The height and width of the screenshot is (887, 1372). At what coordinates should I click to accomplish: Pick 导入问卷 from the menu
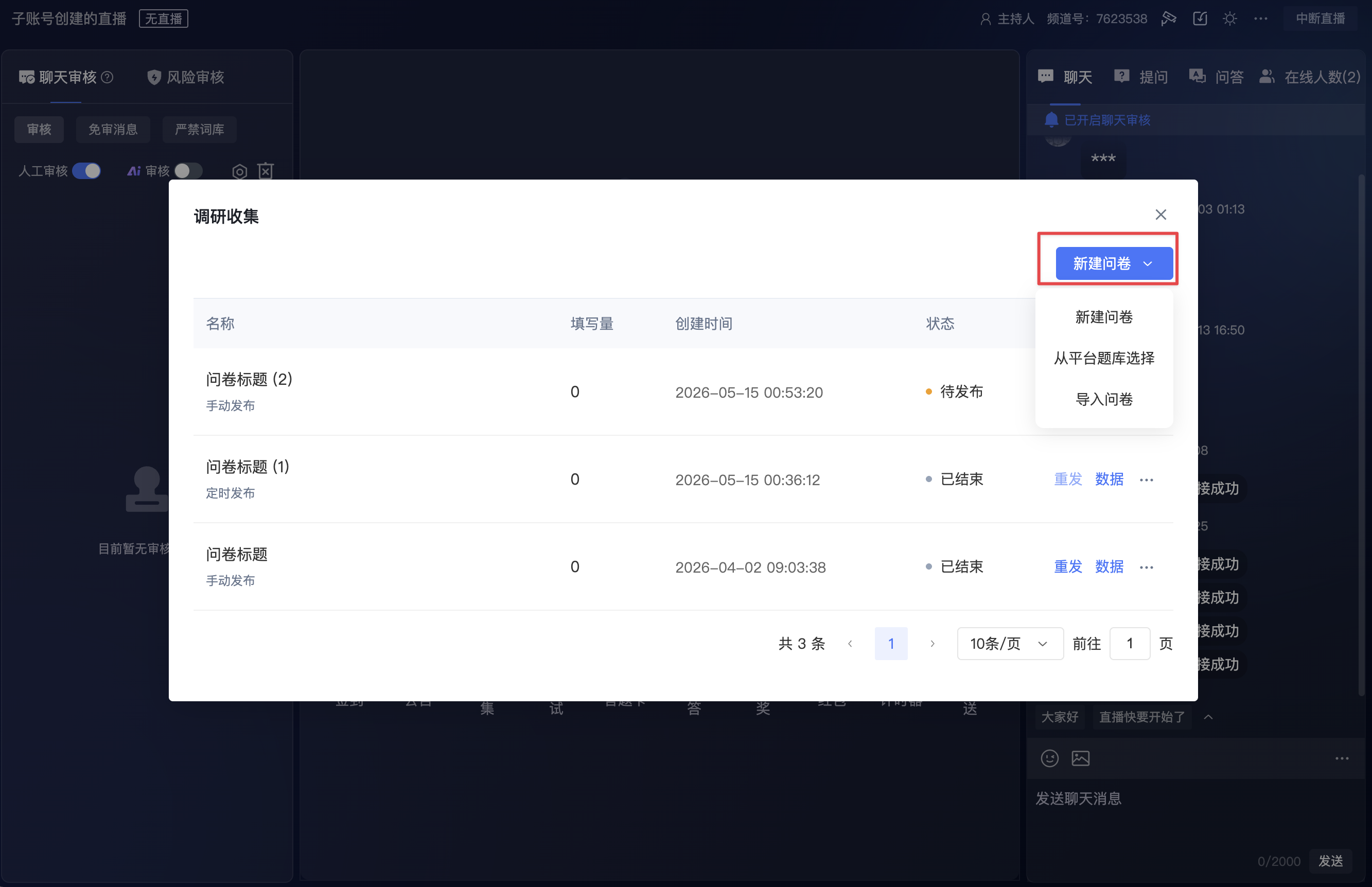click(x=1103, y=399)
